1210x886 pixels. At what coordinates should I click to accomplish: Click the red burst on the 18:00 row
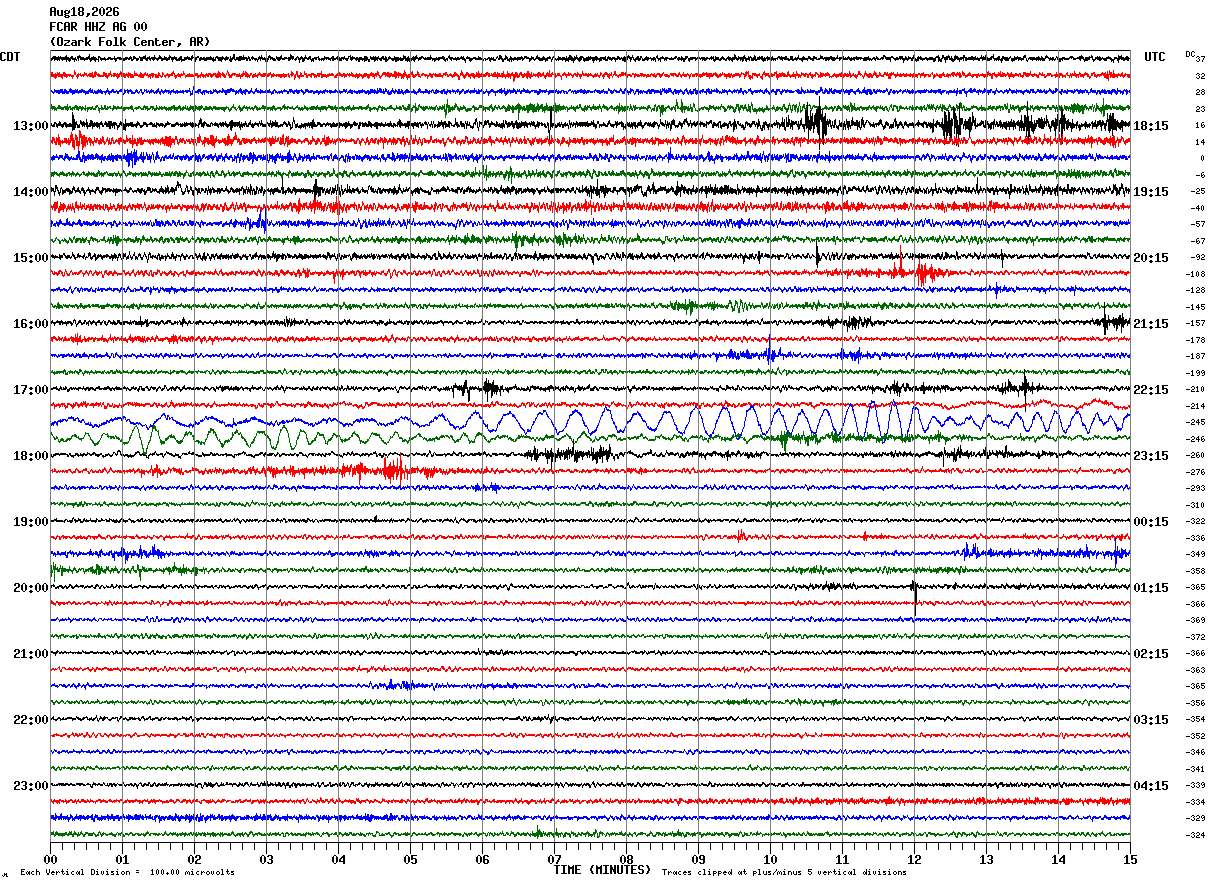click(x=393, y=469)
